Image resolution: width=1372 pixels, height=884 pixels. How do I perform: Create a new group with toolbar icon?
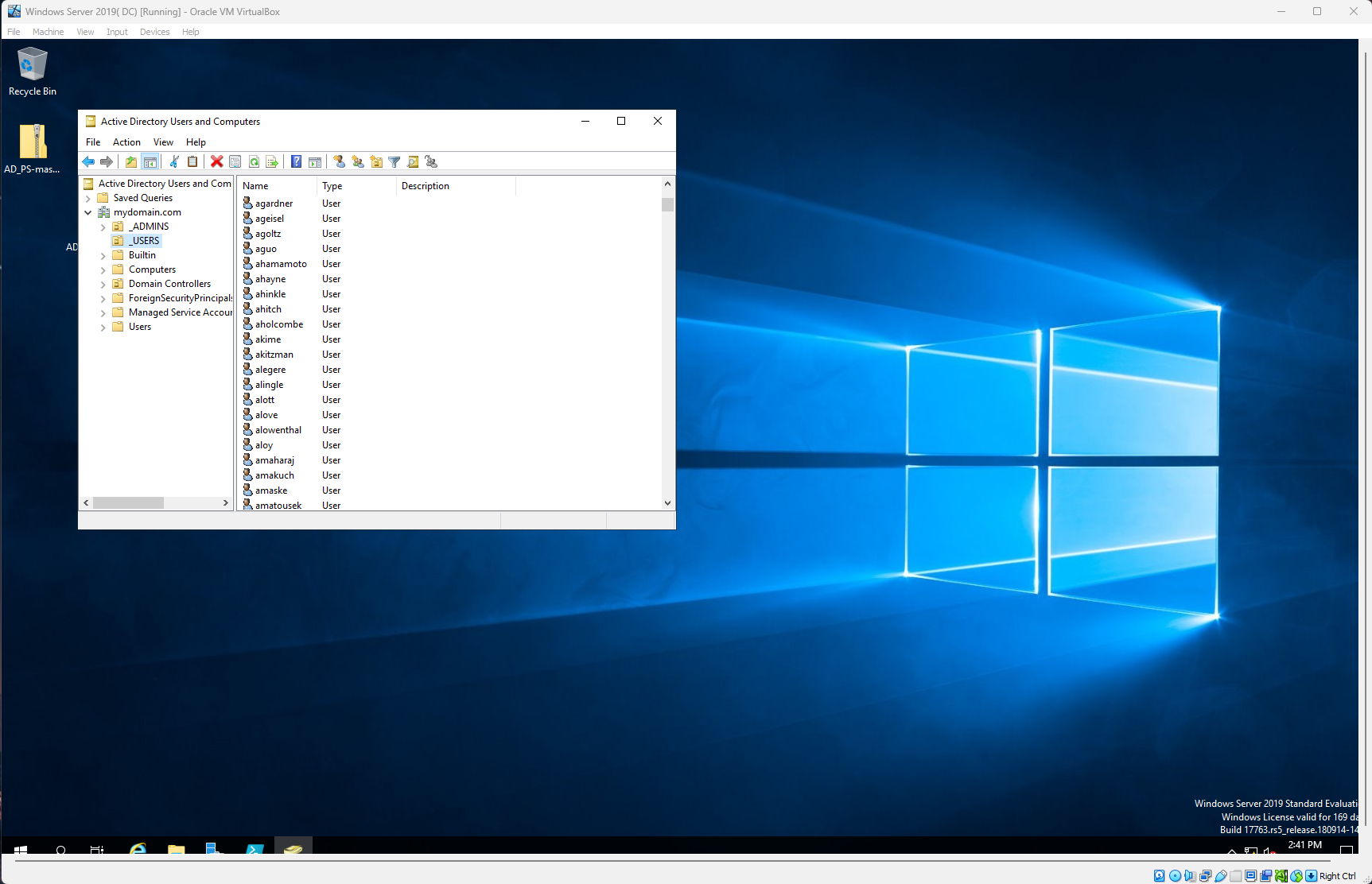click(358, 162)
